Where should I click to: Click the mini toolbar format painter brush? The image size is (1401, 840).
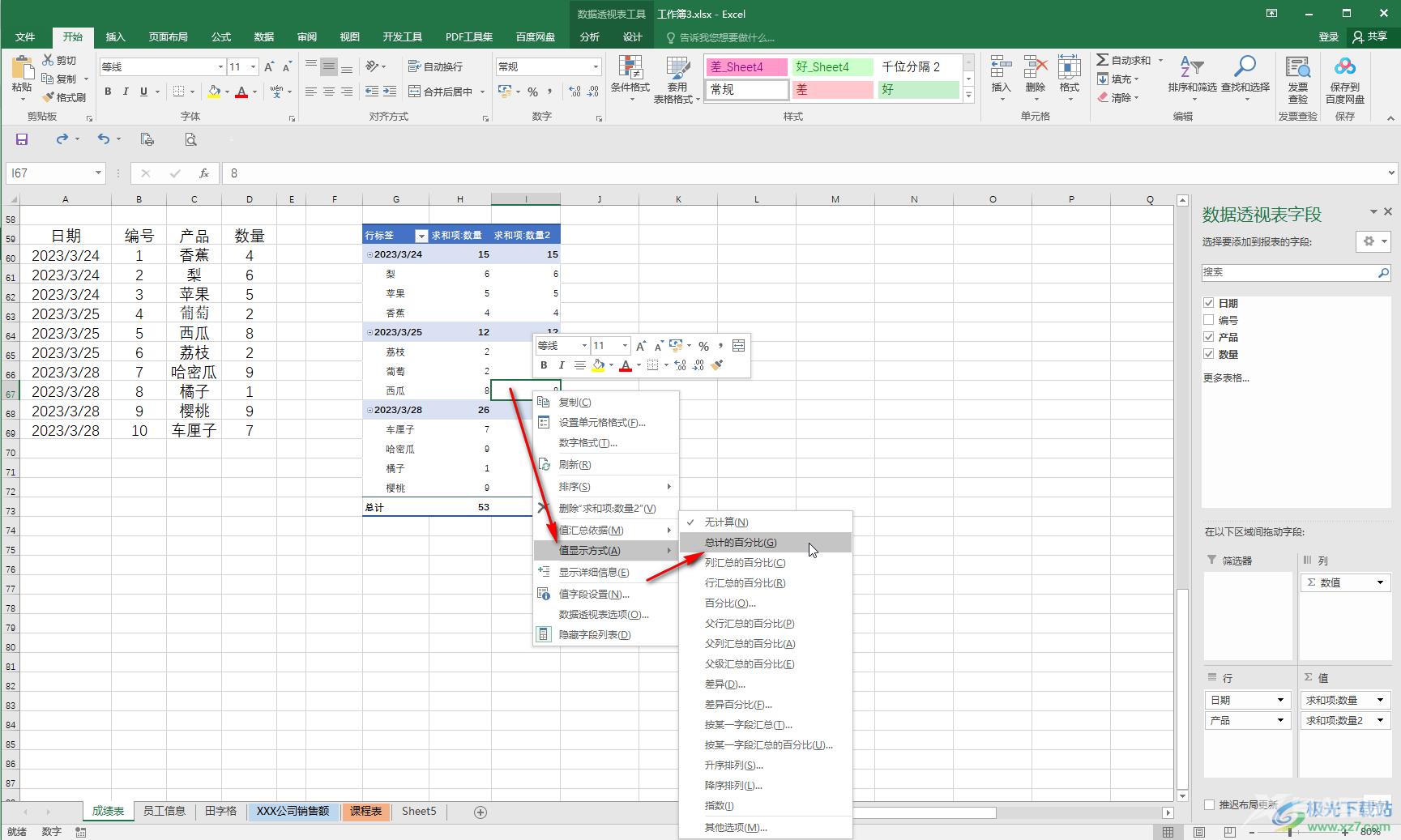[716, 365]
